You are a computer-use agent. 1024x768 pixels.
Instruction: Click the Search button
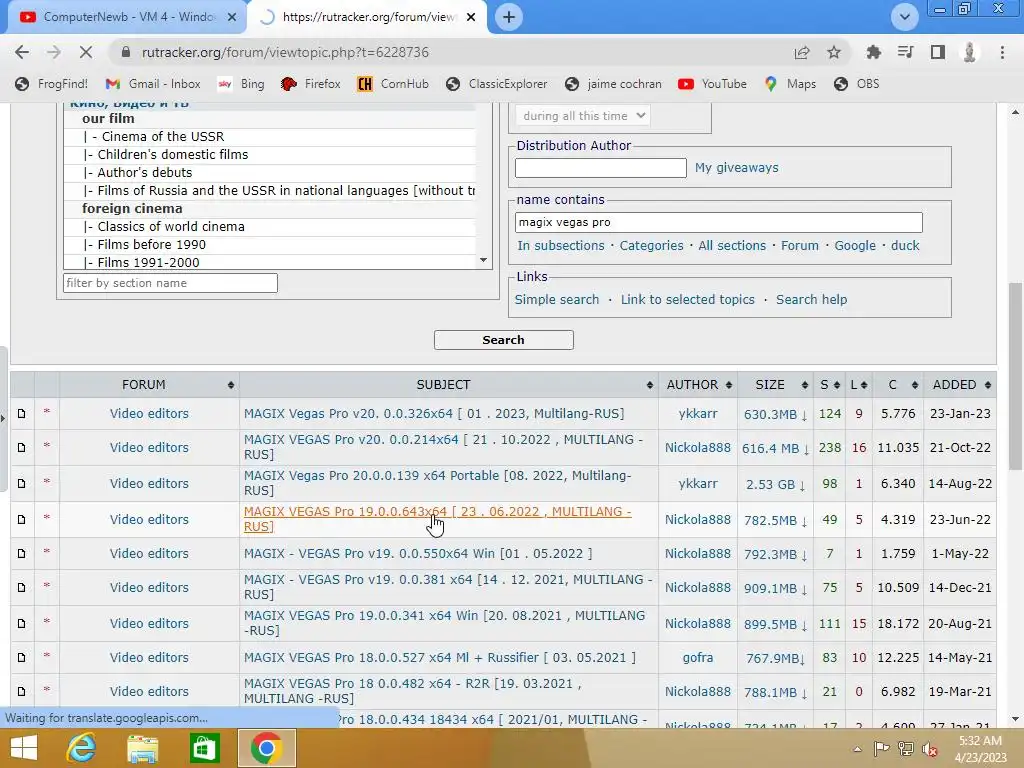504,340
